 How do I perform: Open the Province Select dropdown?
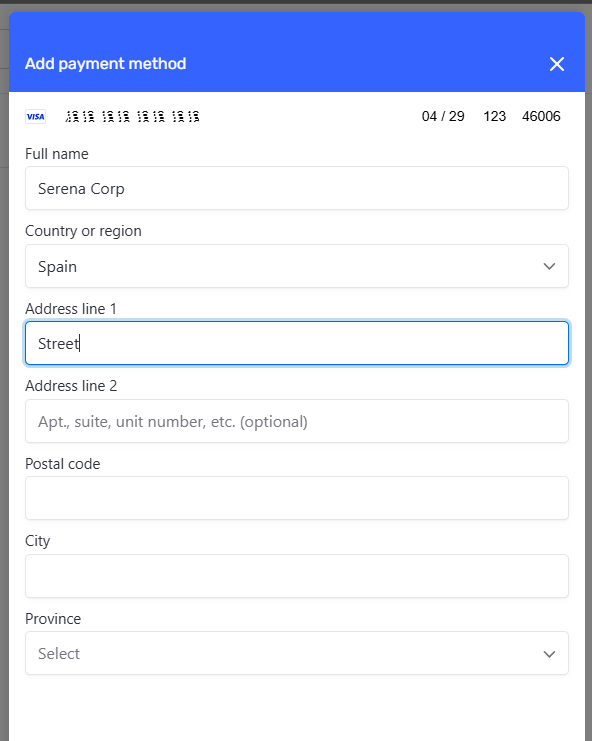[297, 653]
